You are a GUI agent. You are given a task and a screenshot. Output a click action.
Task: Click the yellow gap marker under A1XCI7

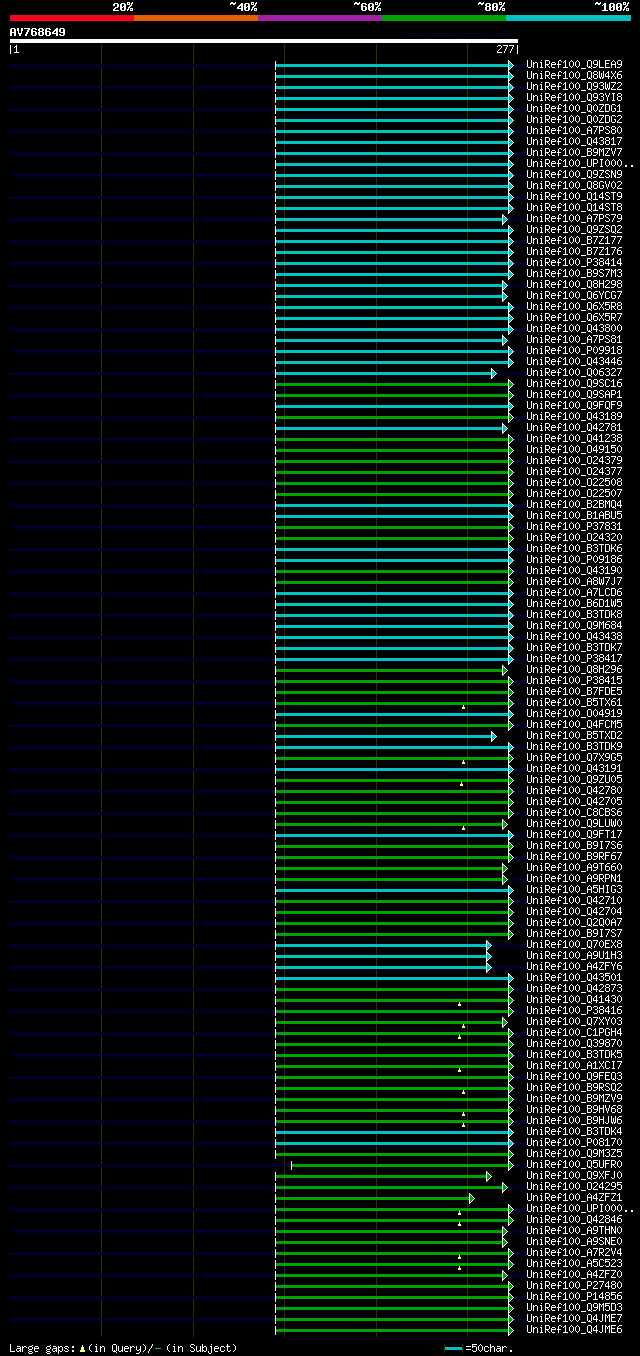[x=460, y=1070]
